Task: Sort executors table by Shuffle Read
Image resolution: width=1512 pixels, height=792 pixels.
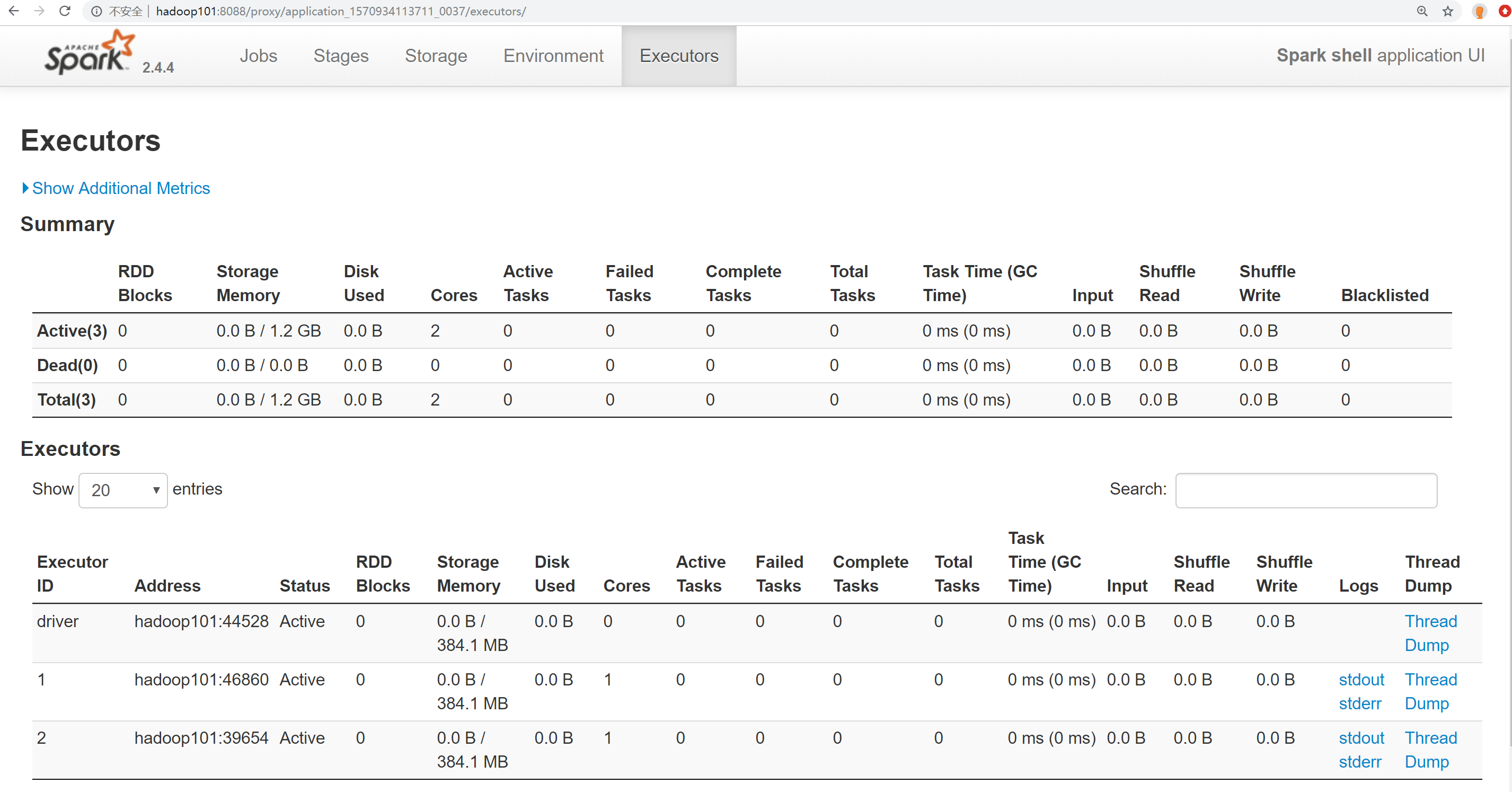Action: 1201,574
